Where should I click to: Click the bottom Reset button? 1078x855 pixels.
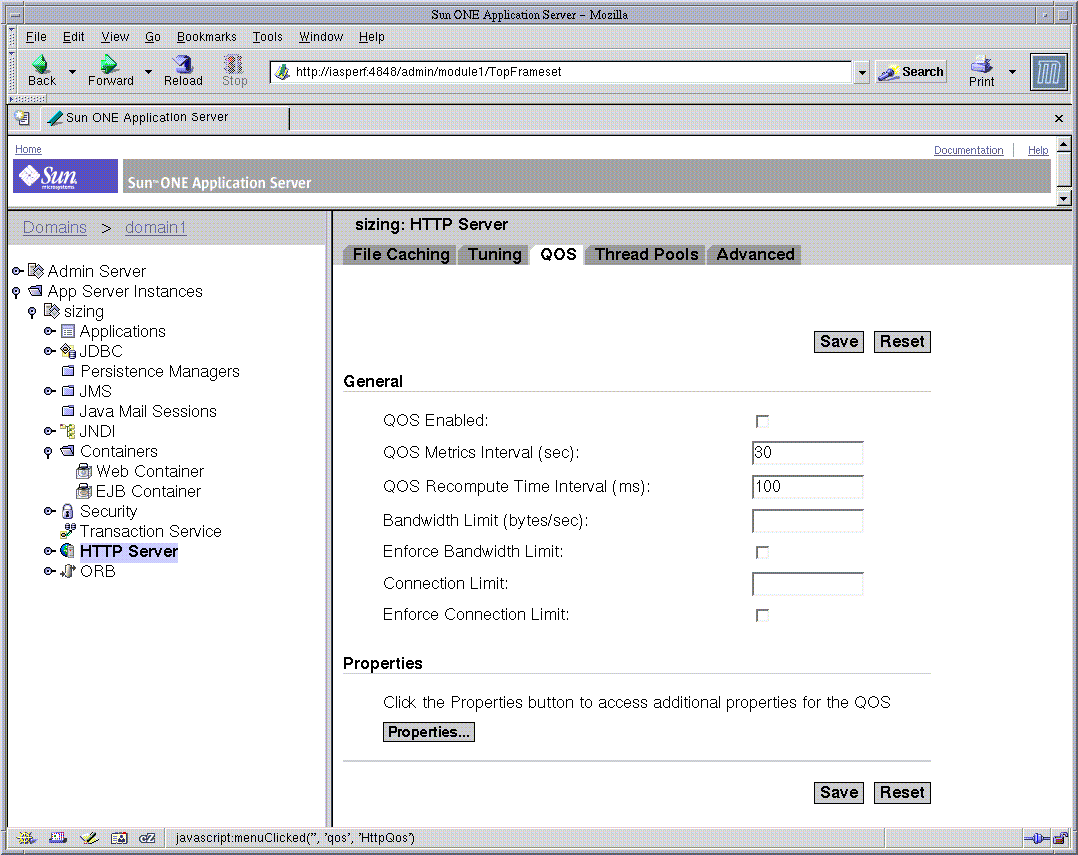tap(902, 792)
